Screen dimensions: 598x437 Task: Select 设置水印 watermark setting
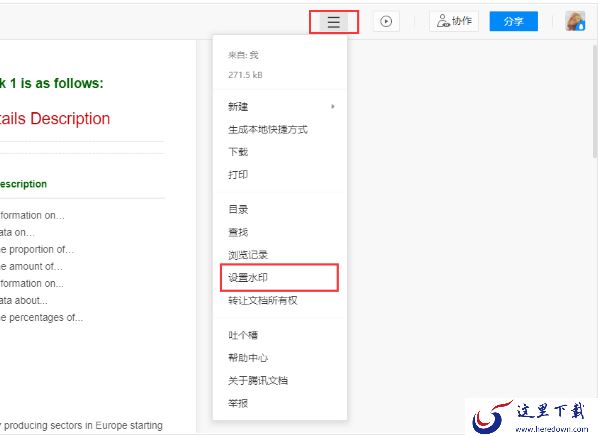(248, 278)
